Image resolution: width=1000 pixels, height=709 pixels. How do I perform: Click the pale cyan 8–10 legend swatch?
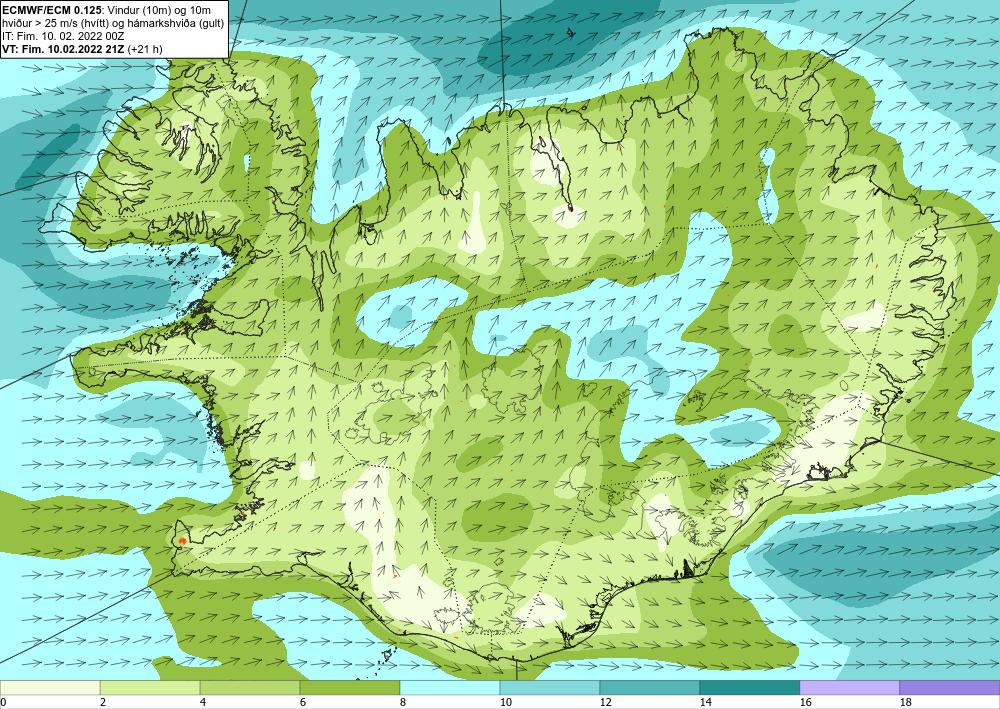point(450,688)
